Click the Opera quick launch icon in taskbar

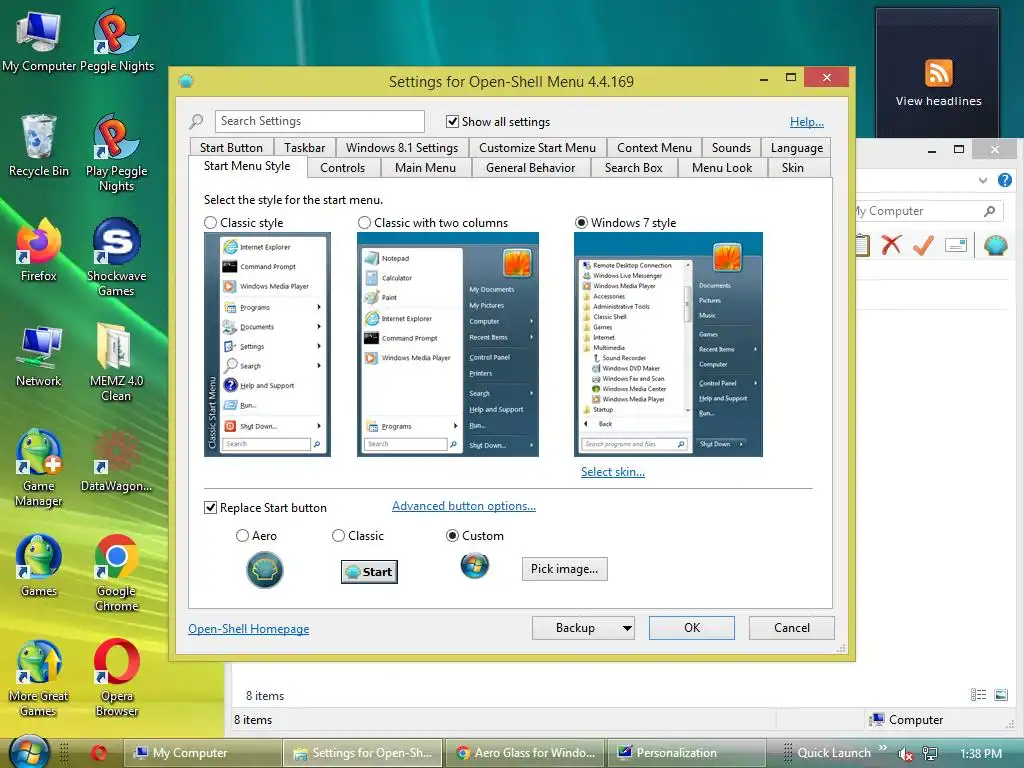(x=99, y=753)
